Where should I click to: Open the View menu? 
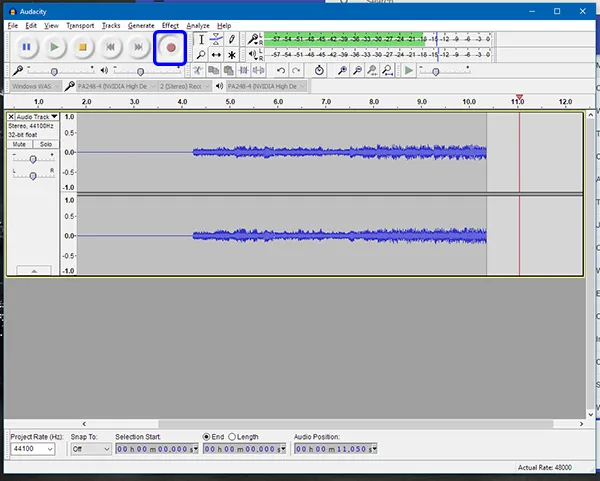point(51,26)
